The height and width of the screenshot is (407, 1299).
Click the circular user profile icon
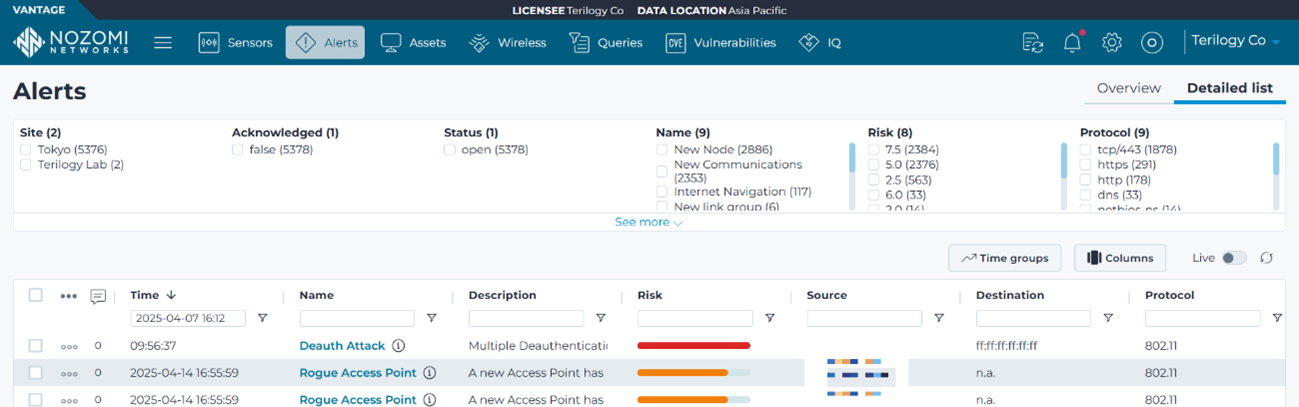point(1152,42)
